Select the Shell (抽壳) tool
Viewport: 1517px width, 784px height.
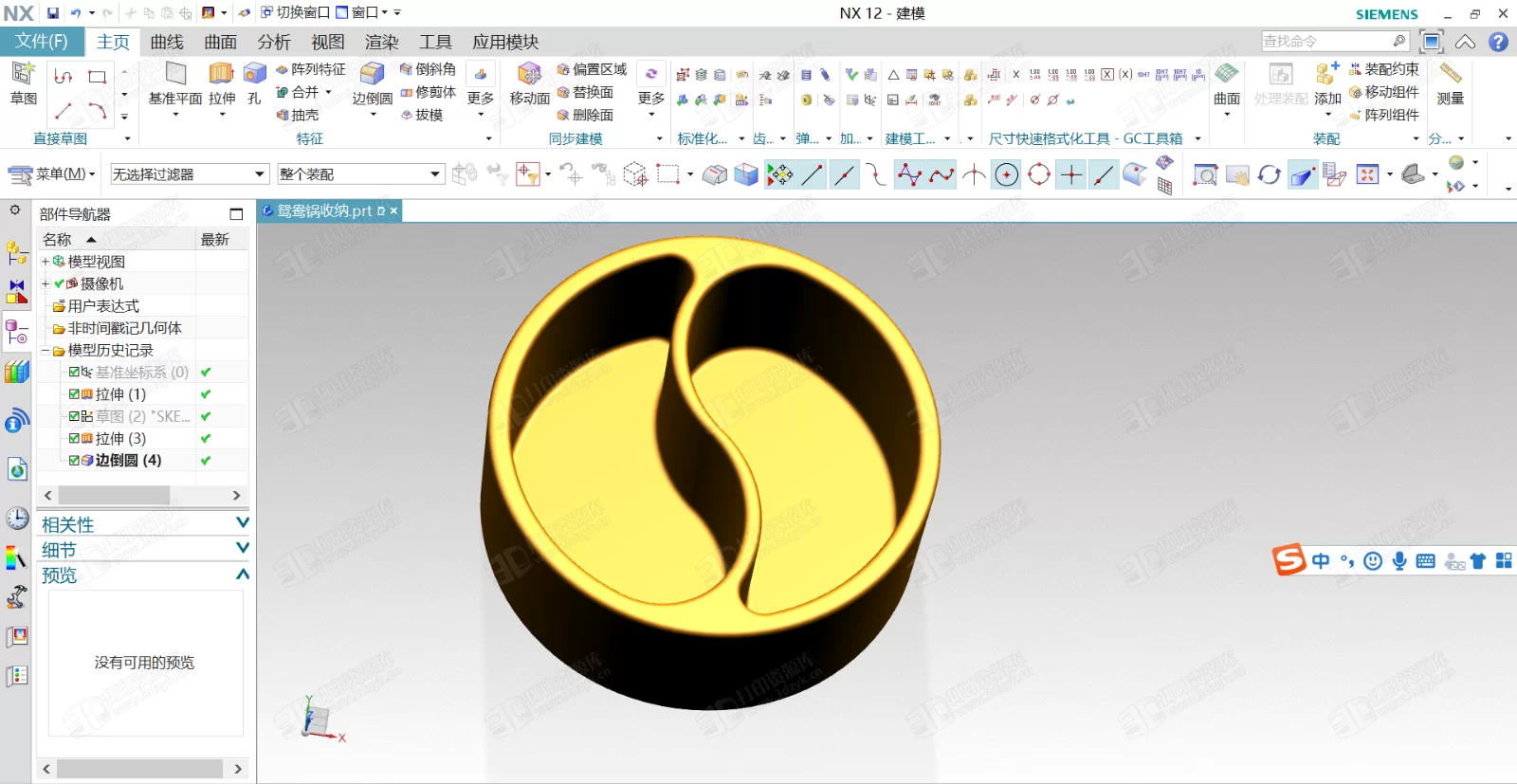(298, 115)
